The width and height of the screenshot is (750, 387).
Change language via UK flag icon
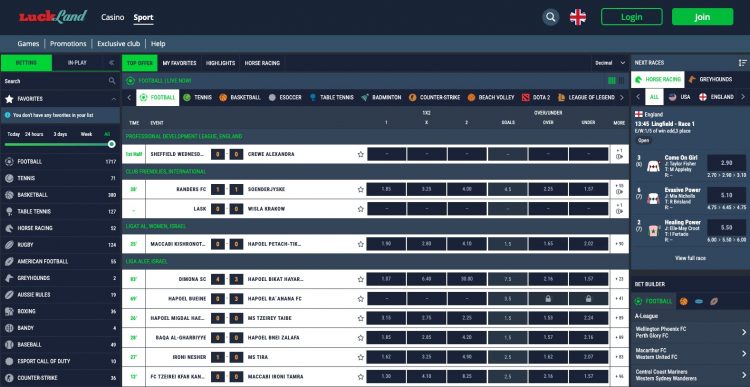click(578, 17)
